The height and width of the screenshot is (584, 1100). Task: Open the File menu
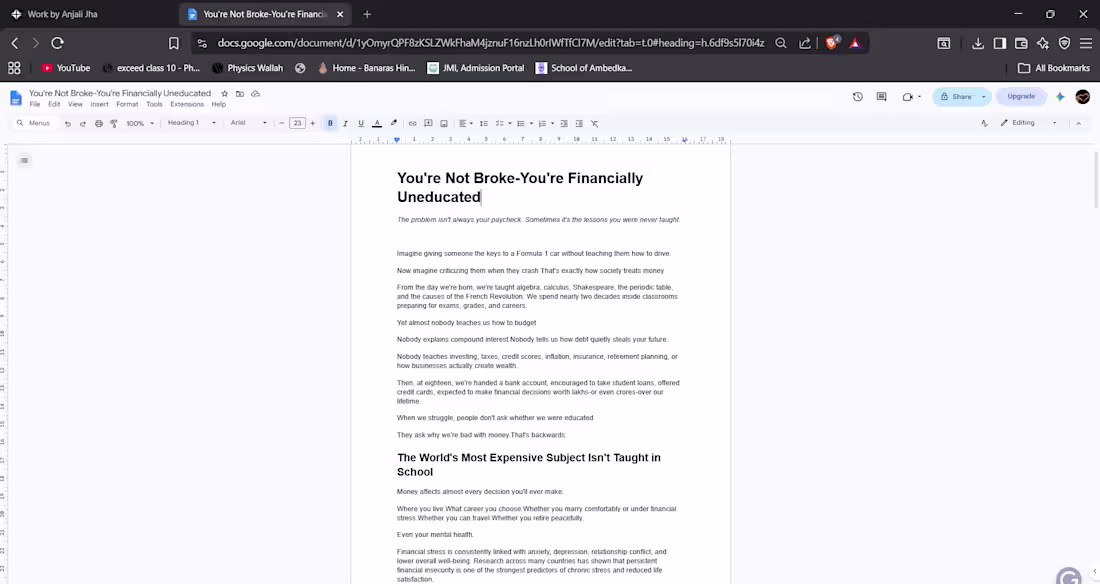(x=35, y=105)
